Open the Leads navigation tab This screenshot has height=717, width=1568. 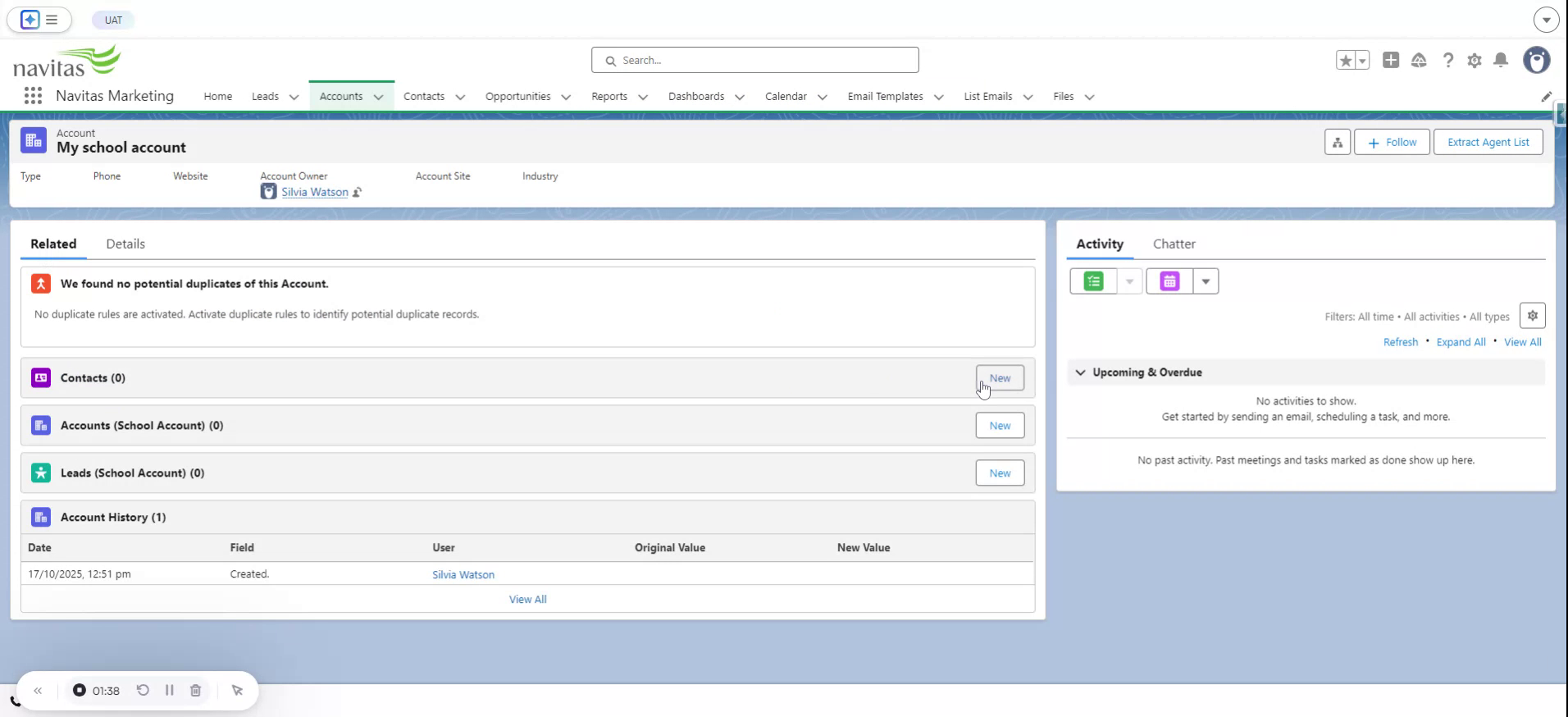[x=265, y=96]
